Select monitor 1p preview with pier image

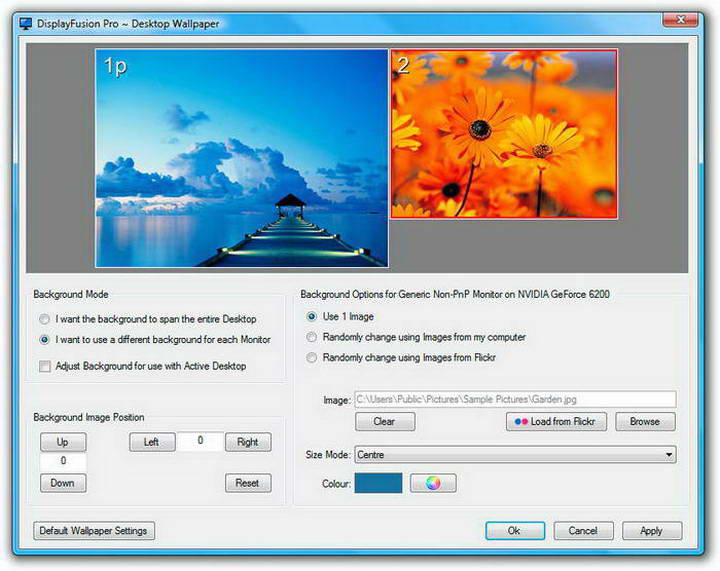pyautogui.click(x=242, y=158)
